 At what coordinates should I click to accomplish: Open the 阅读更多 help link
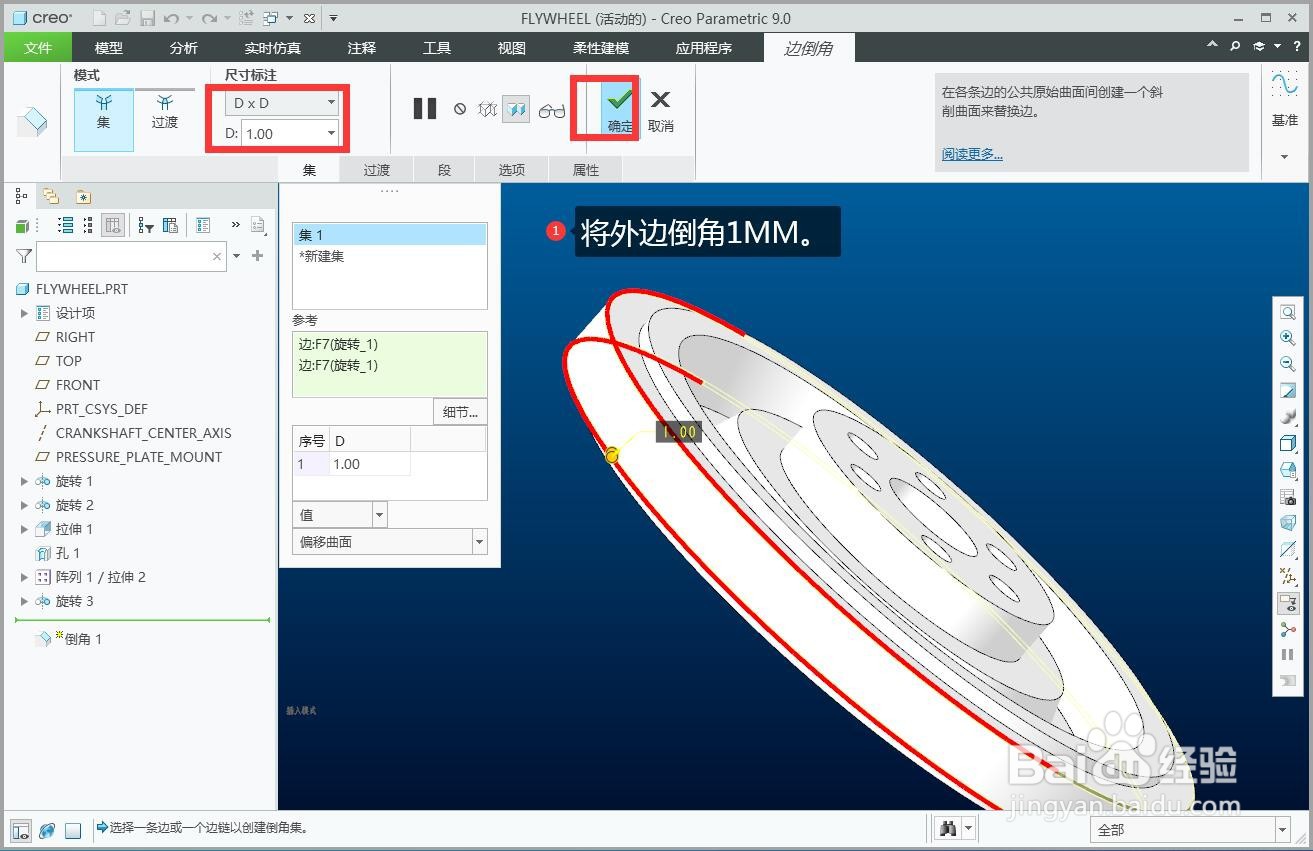point(972,154)
